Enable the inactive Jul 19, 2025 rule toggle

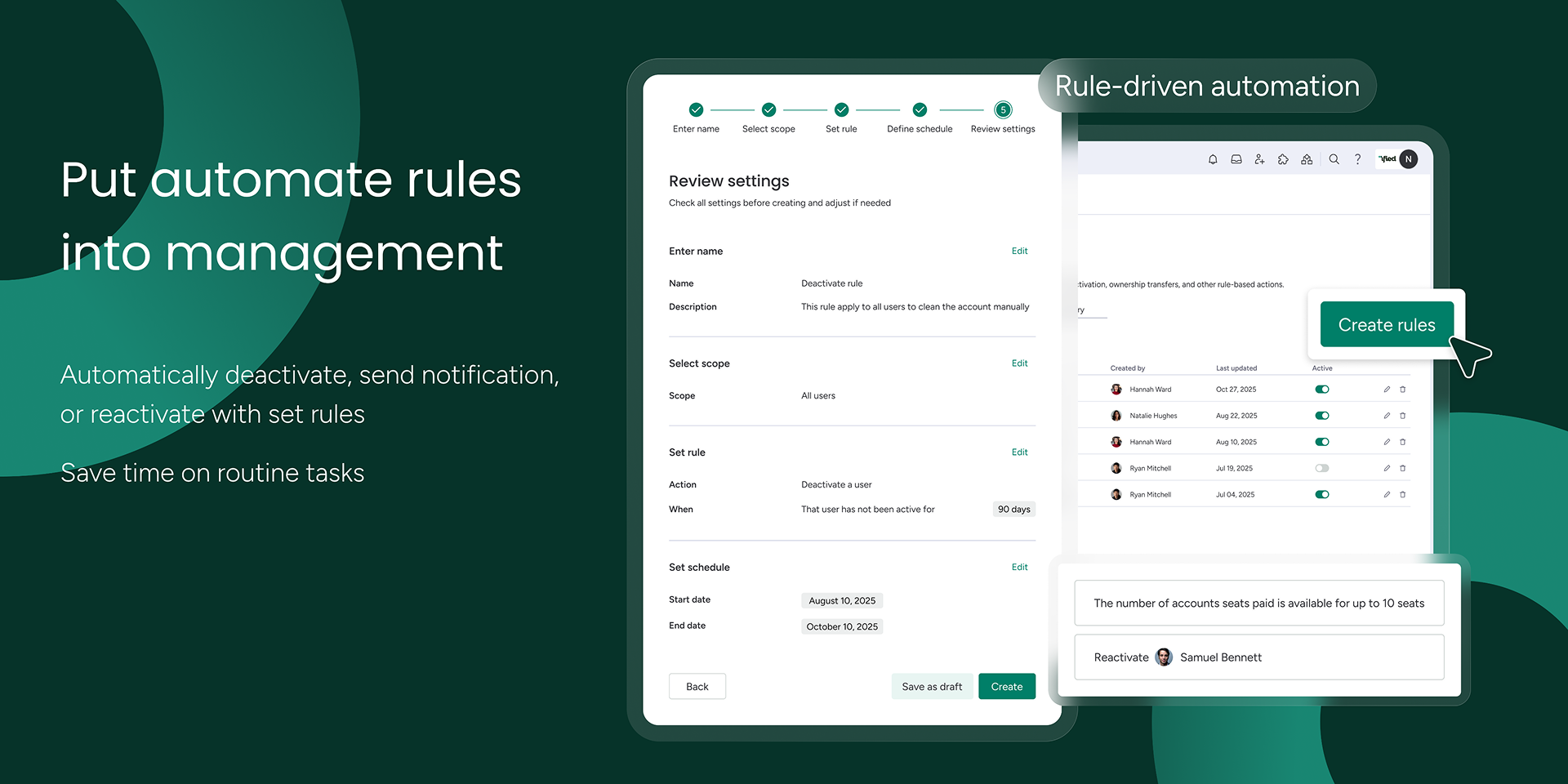1322,469
